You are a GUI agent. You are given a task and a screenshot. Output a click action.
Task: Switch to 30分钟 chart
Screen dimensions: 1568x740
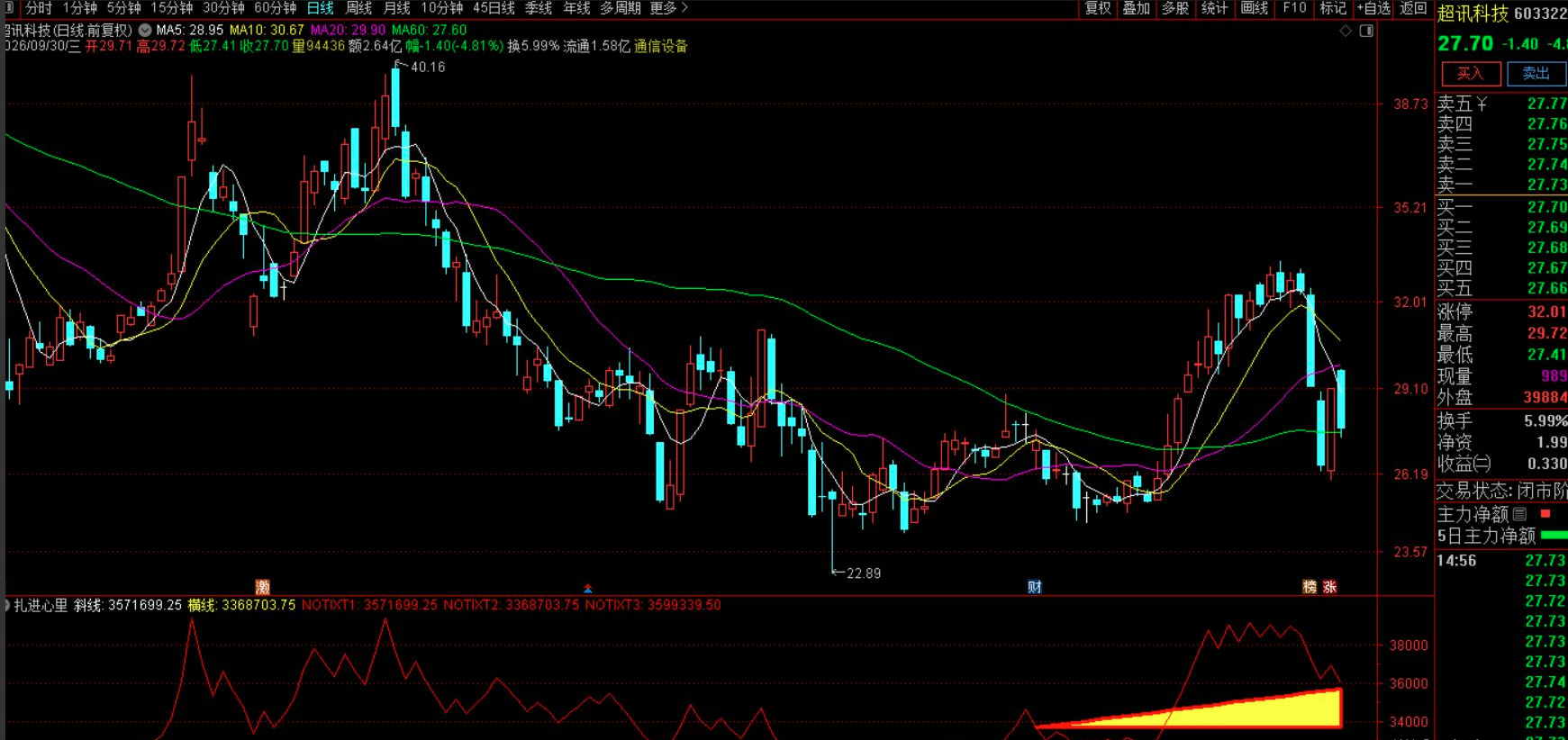coord(223,8)
